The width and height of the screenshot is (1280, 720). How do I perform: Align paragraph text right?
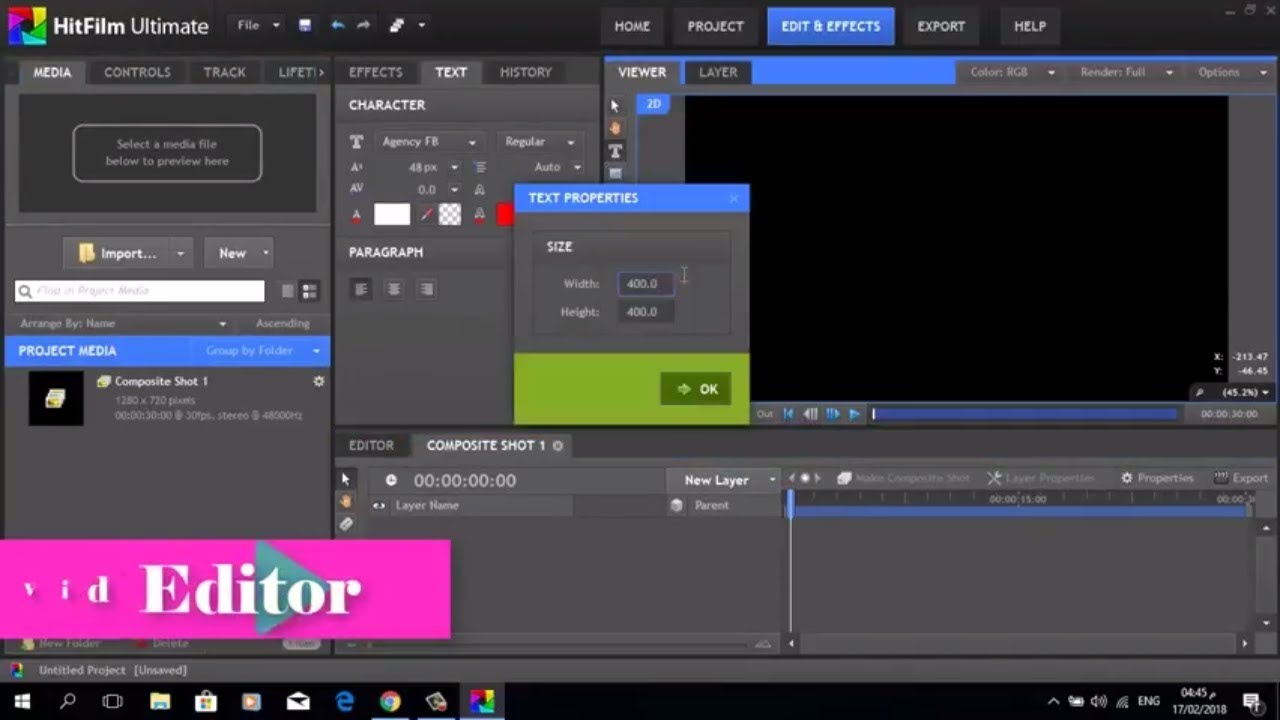click(x=427, y=289)
